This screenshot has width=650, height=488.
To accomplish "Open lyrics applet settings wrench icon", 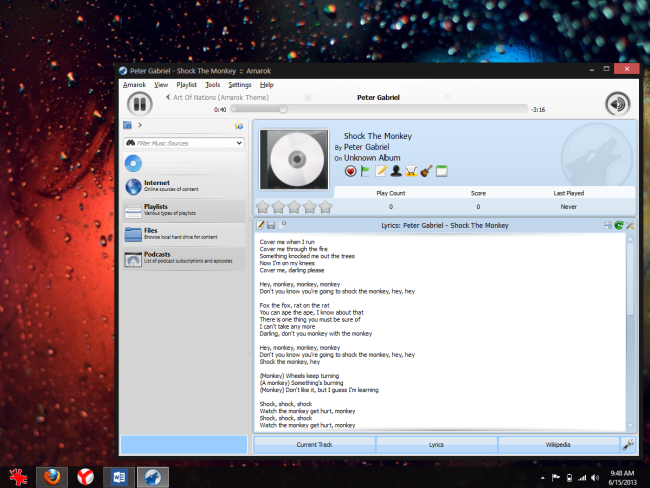I will point(630,225).
